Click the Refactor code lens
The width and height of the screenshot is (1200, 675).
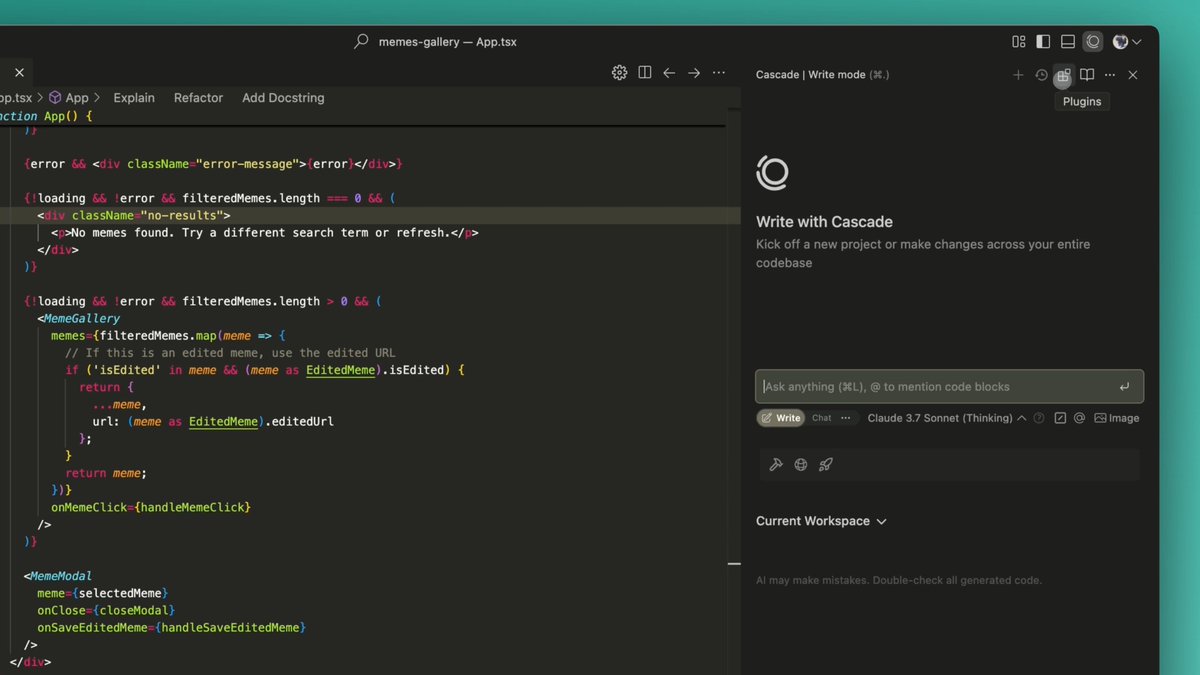click(198, 98)
